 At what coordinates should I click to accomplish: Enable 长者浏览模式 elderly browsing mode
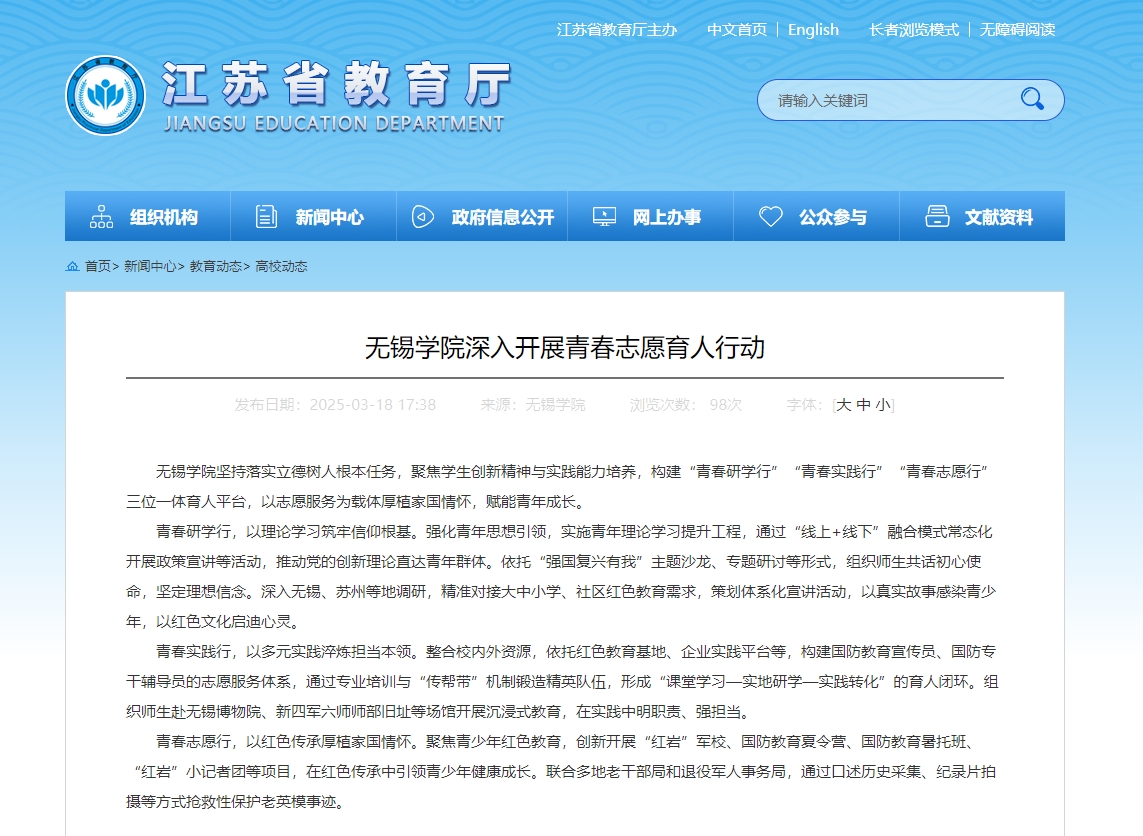914,30
